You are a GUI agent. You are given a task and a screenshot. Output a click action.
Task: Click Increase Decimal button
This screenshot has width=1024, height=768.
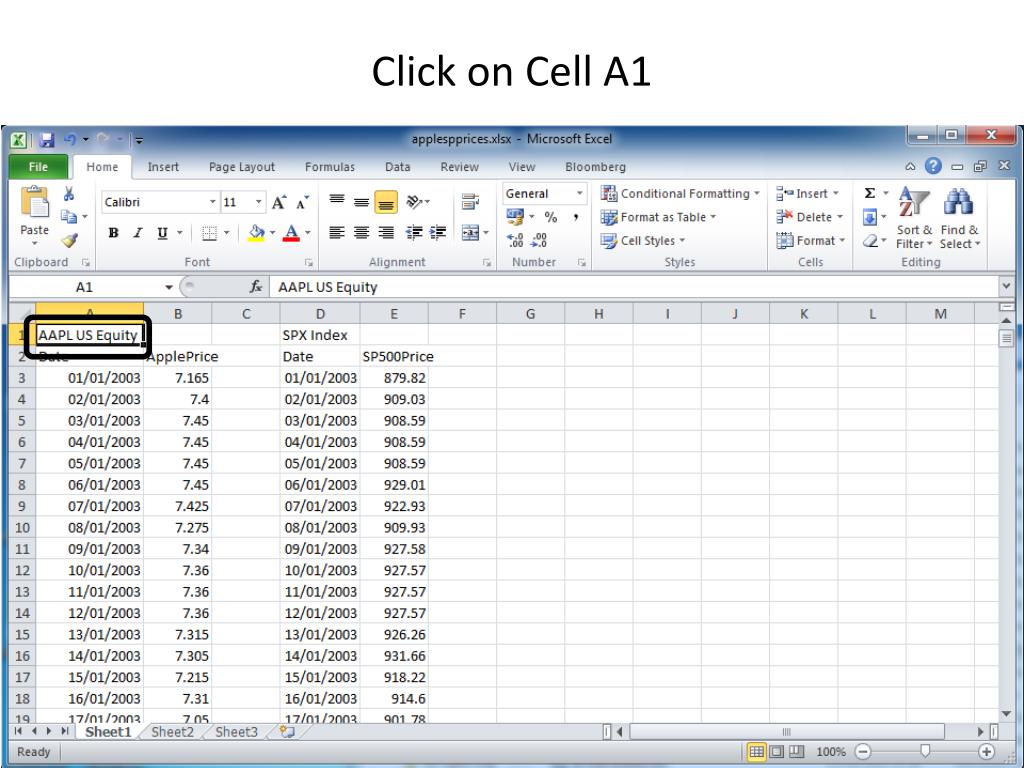tap(515, 240)
